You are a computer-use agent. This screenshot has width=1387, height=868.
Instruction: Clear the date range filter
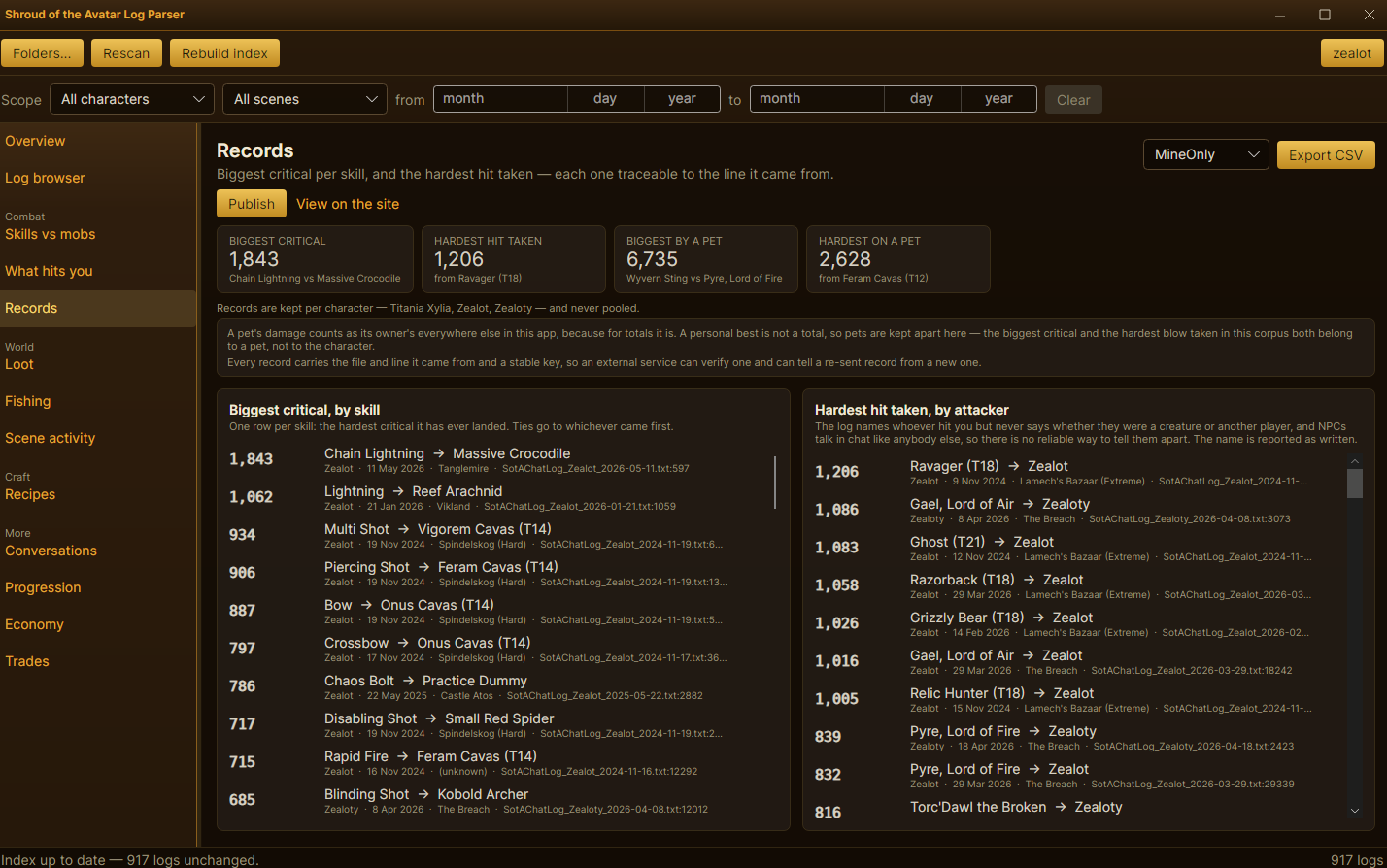(1073, 100)
